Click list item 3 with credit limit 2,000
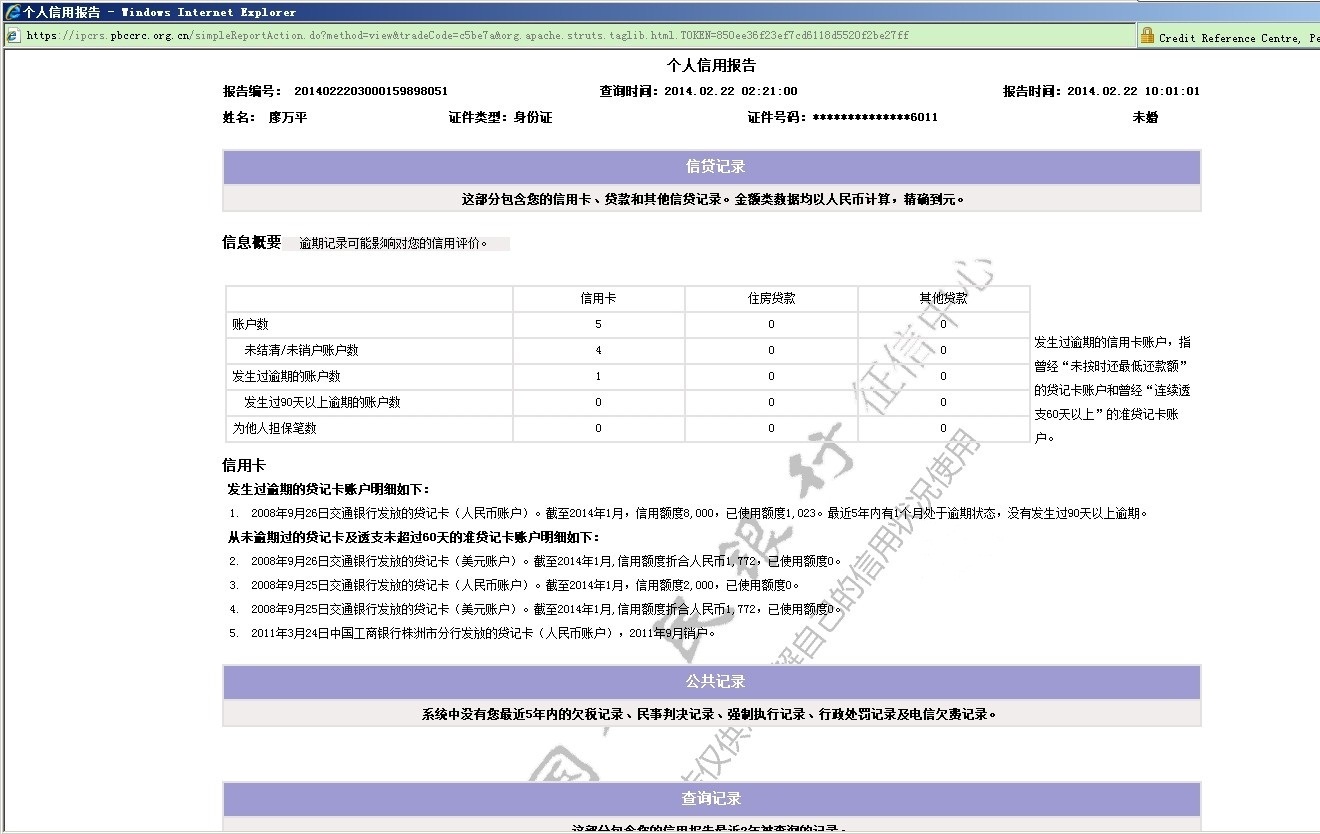 pyautogui.click(x=514, y=585)
